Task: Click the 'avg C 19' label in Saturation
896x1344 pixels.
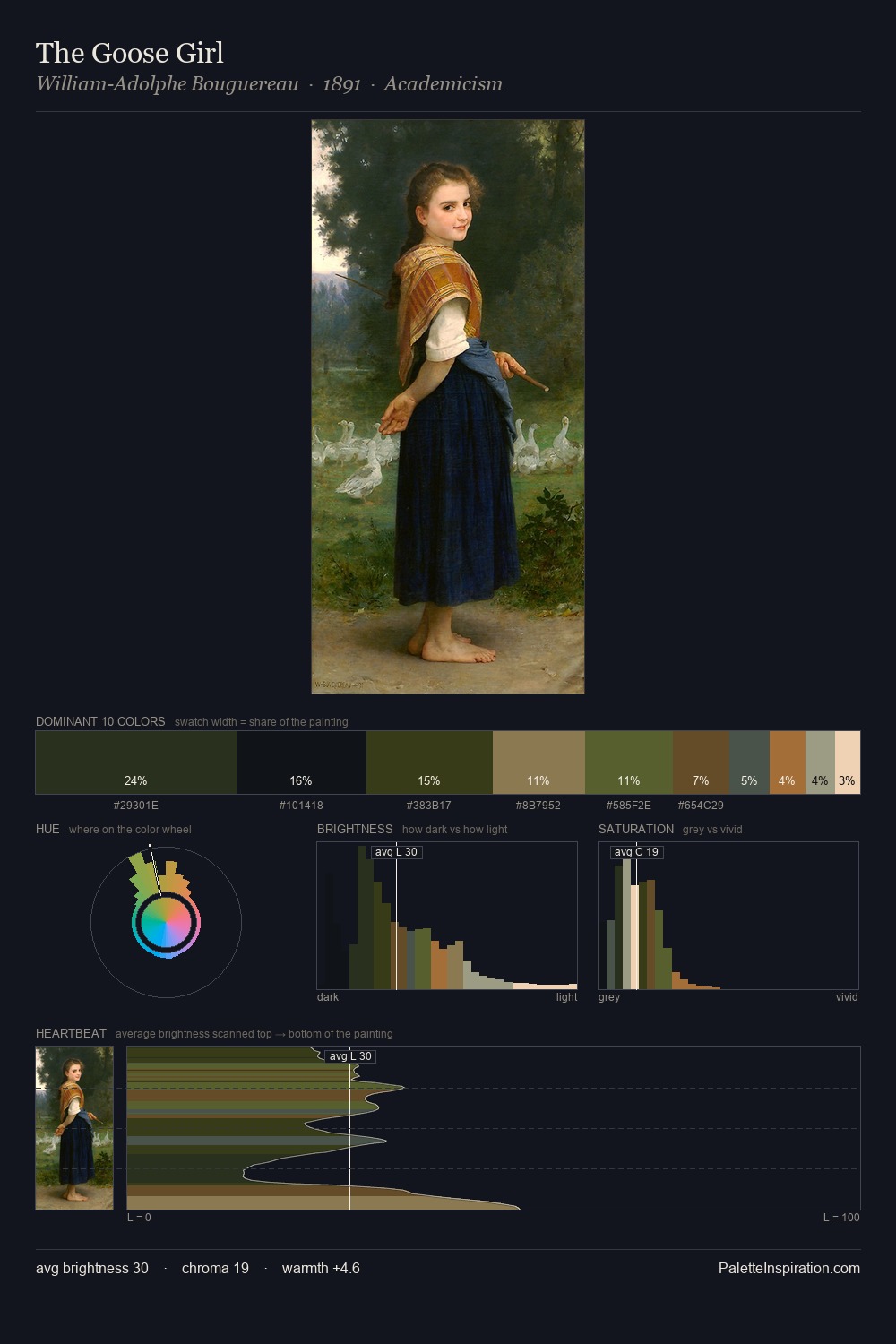Action: pyautogui.click(x=636, y=852)
